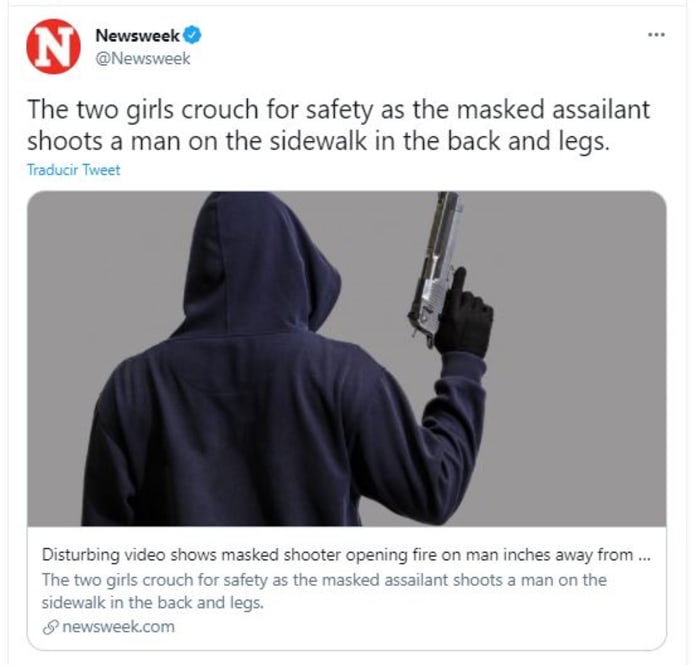700x665 pixels.
Task: Click the link chain icon beside newsweek.com
Action: pyautogui.click(x=50, y=627)
